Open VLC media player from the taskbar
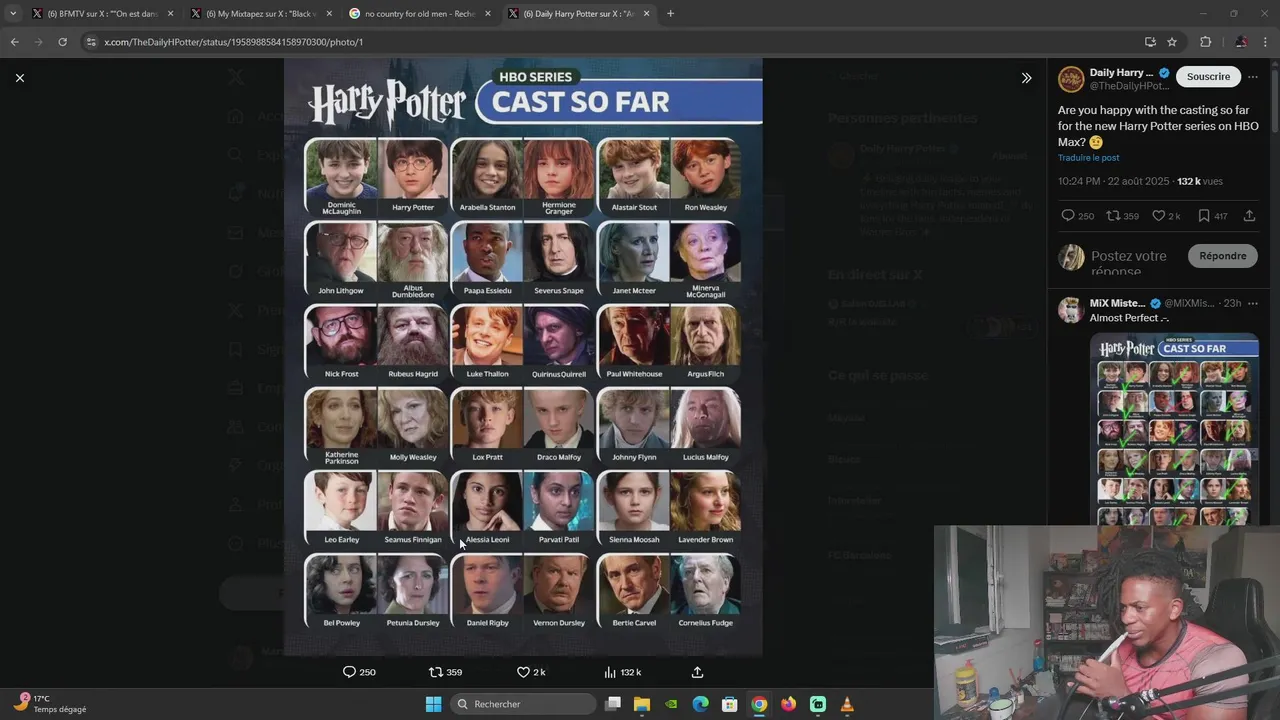1280x720 pixels. click(847, 704)
